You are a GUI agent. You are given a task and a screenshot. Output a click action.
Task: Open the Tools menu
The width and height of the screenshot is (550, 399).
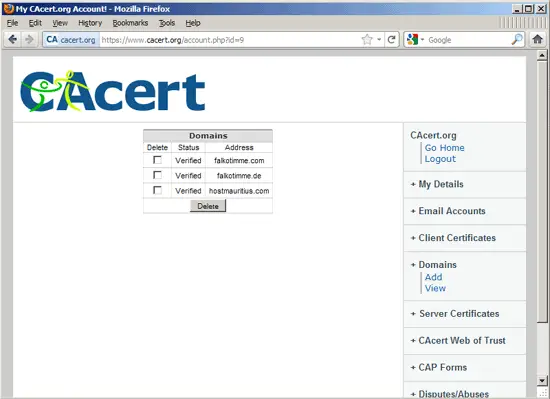167,23
